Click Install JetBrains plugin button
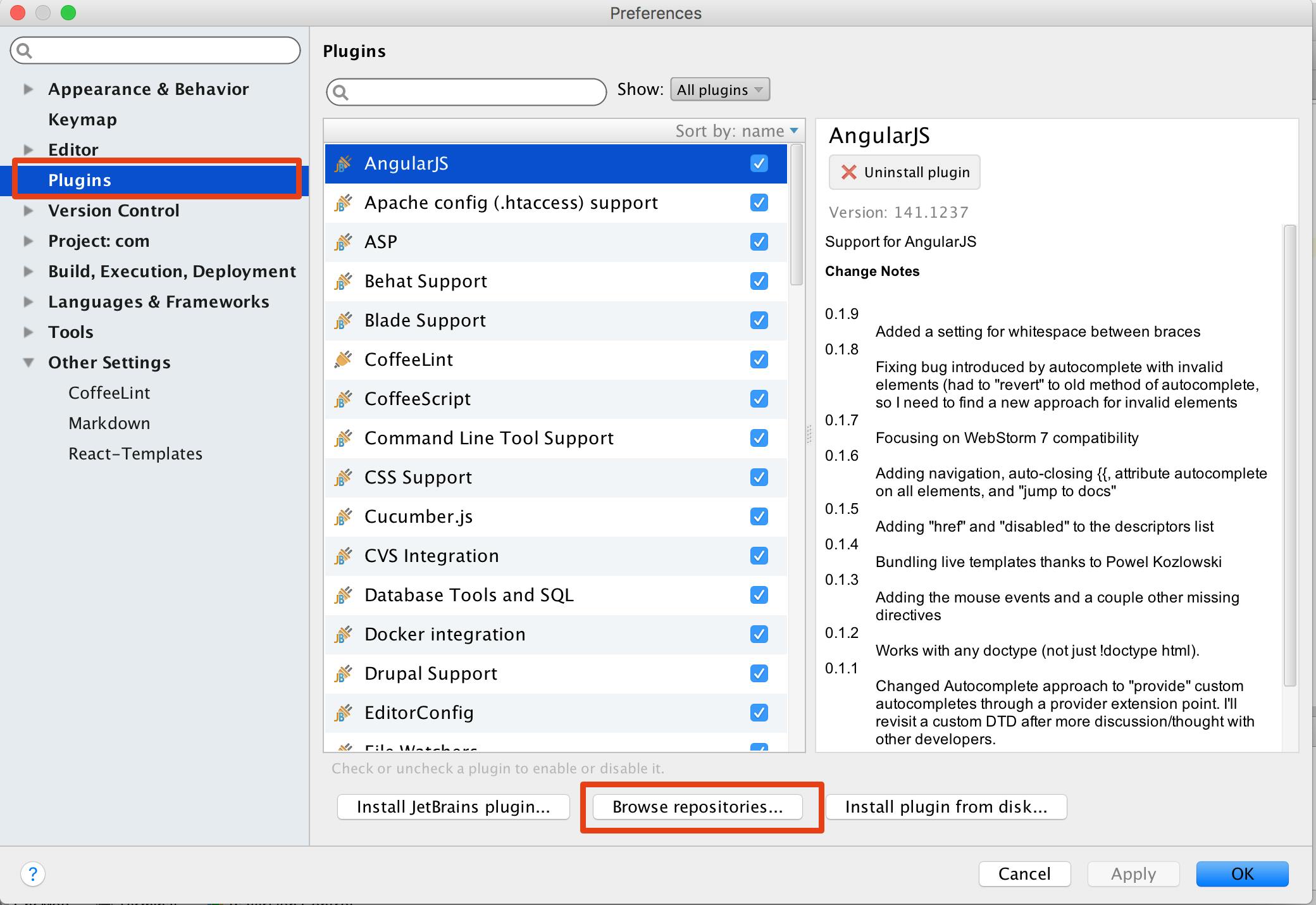 (x=454, y=807)
